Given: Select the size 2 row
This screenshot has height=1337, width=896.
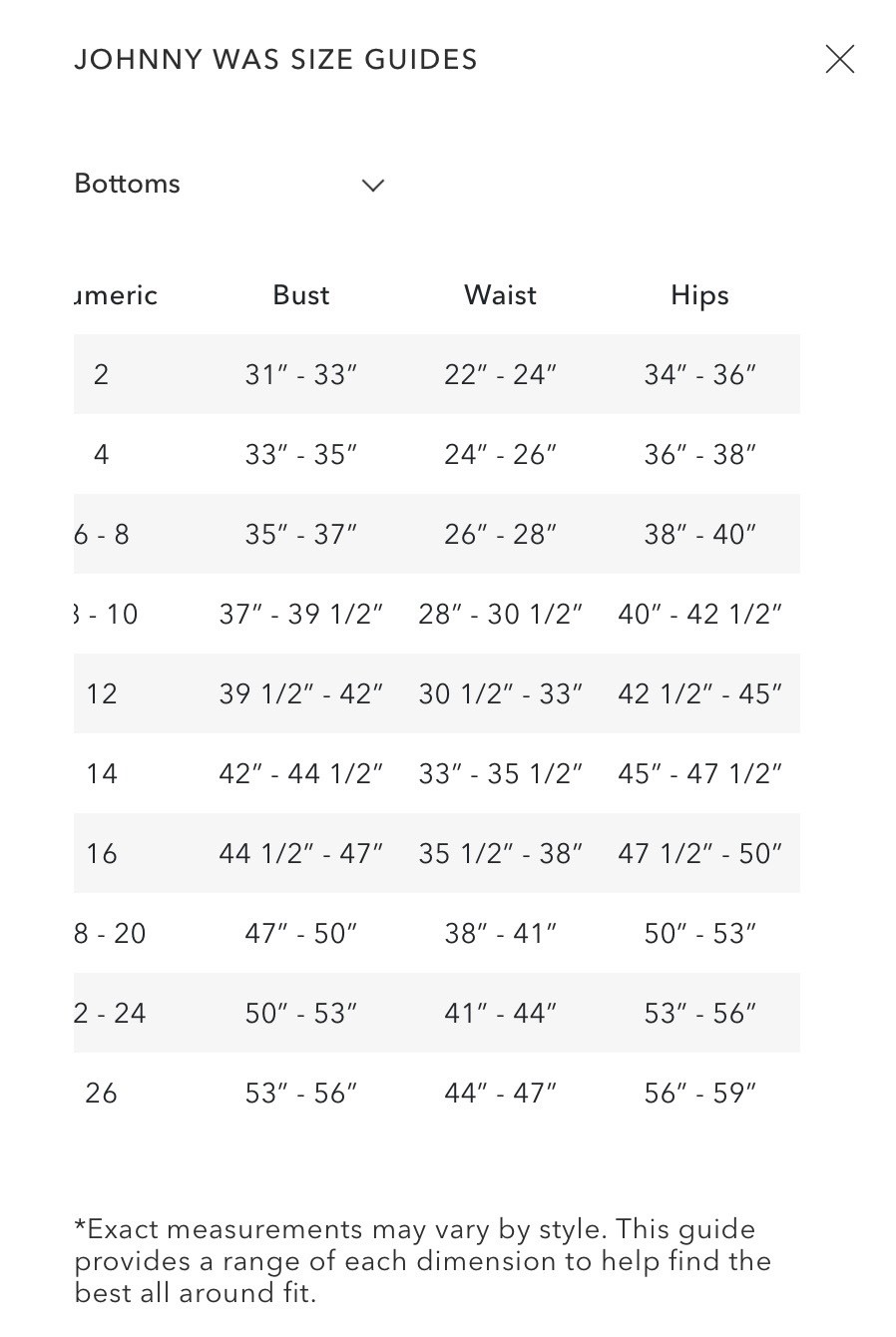Looking at the screenshot, I should tap(101, 375).
